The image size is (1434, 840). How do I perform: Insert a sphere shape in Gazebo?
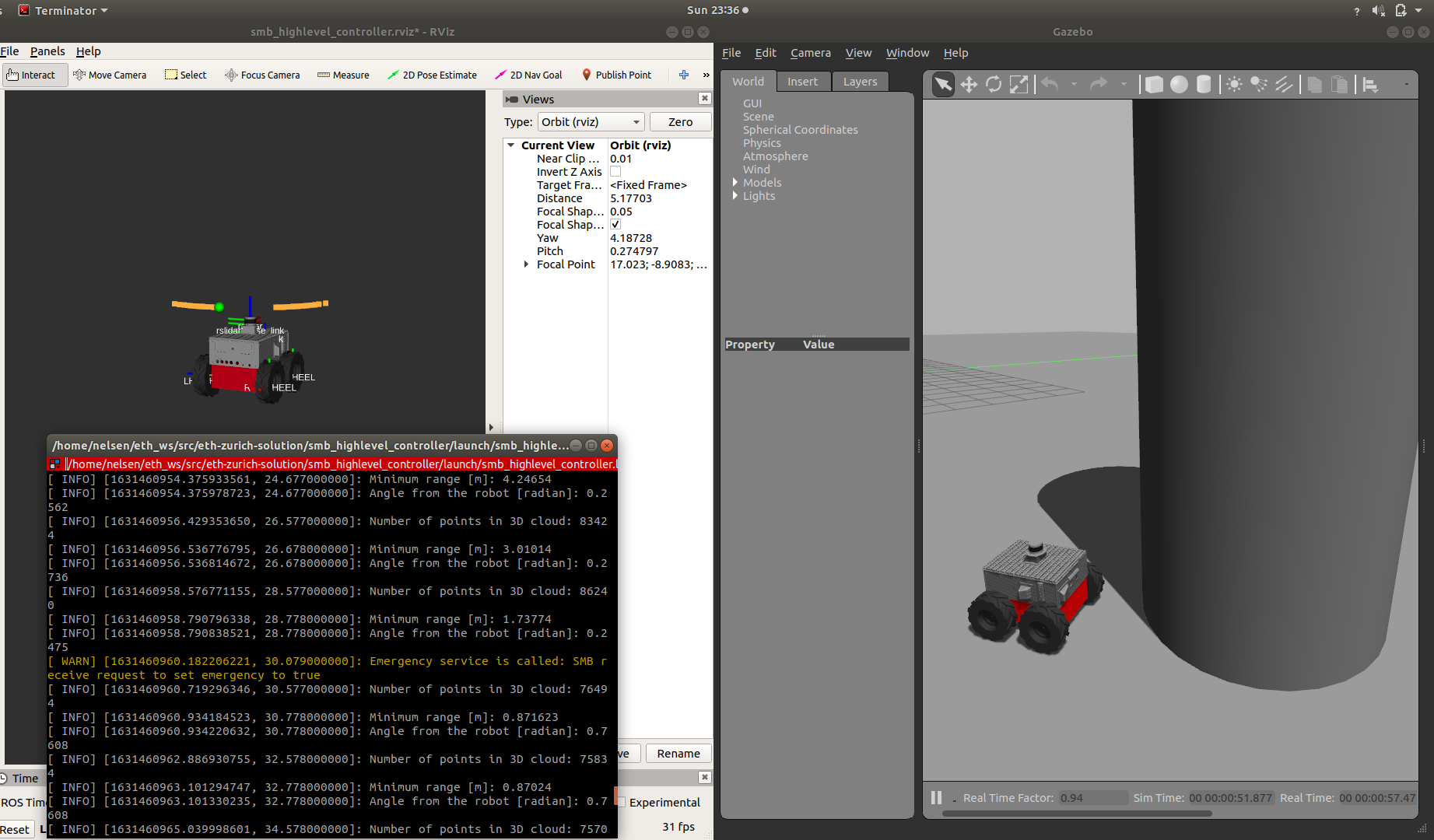click(1179, 84)
